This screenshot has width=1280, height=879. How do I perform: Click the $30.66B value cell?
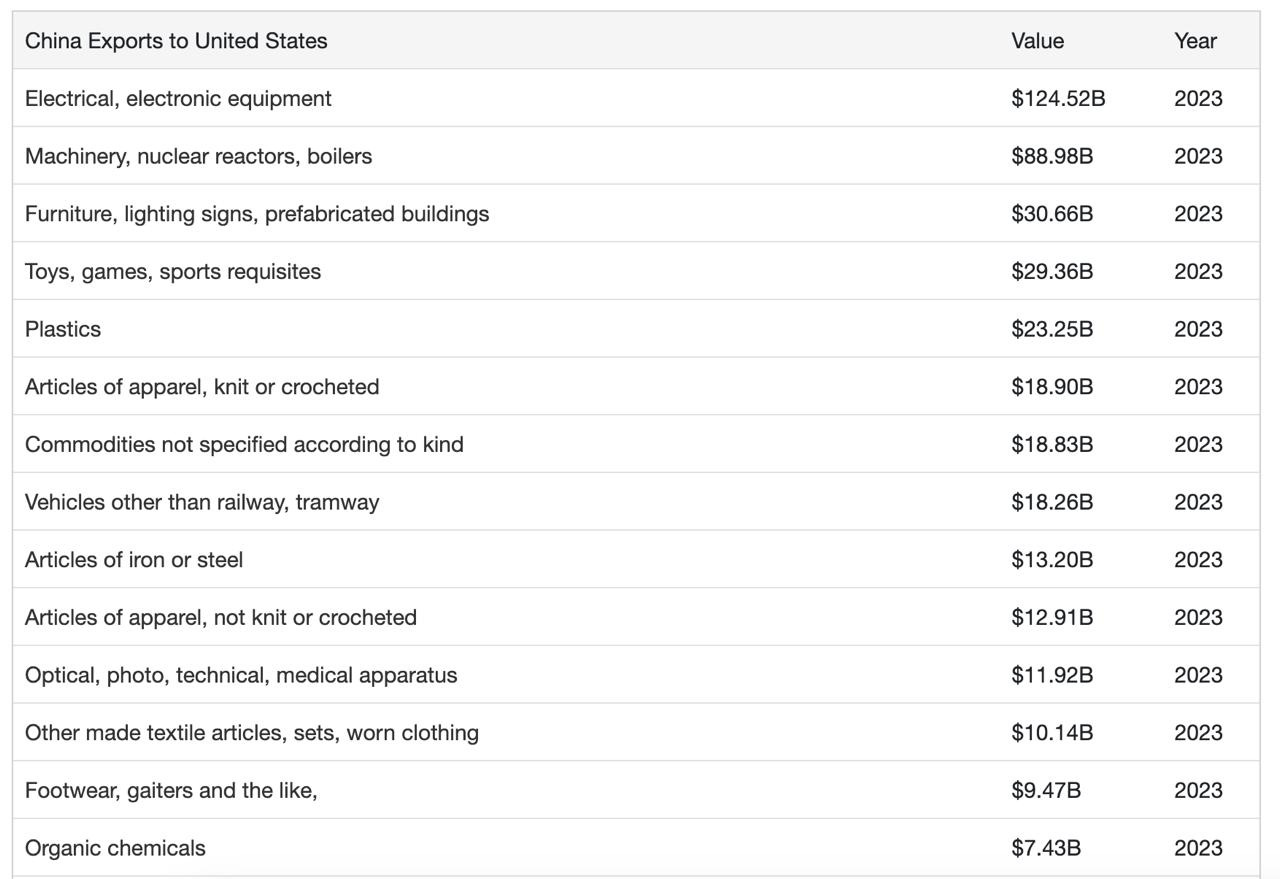pos(1052,214)
